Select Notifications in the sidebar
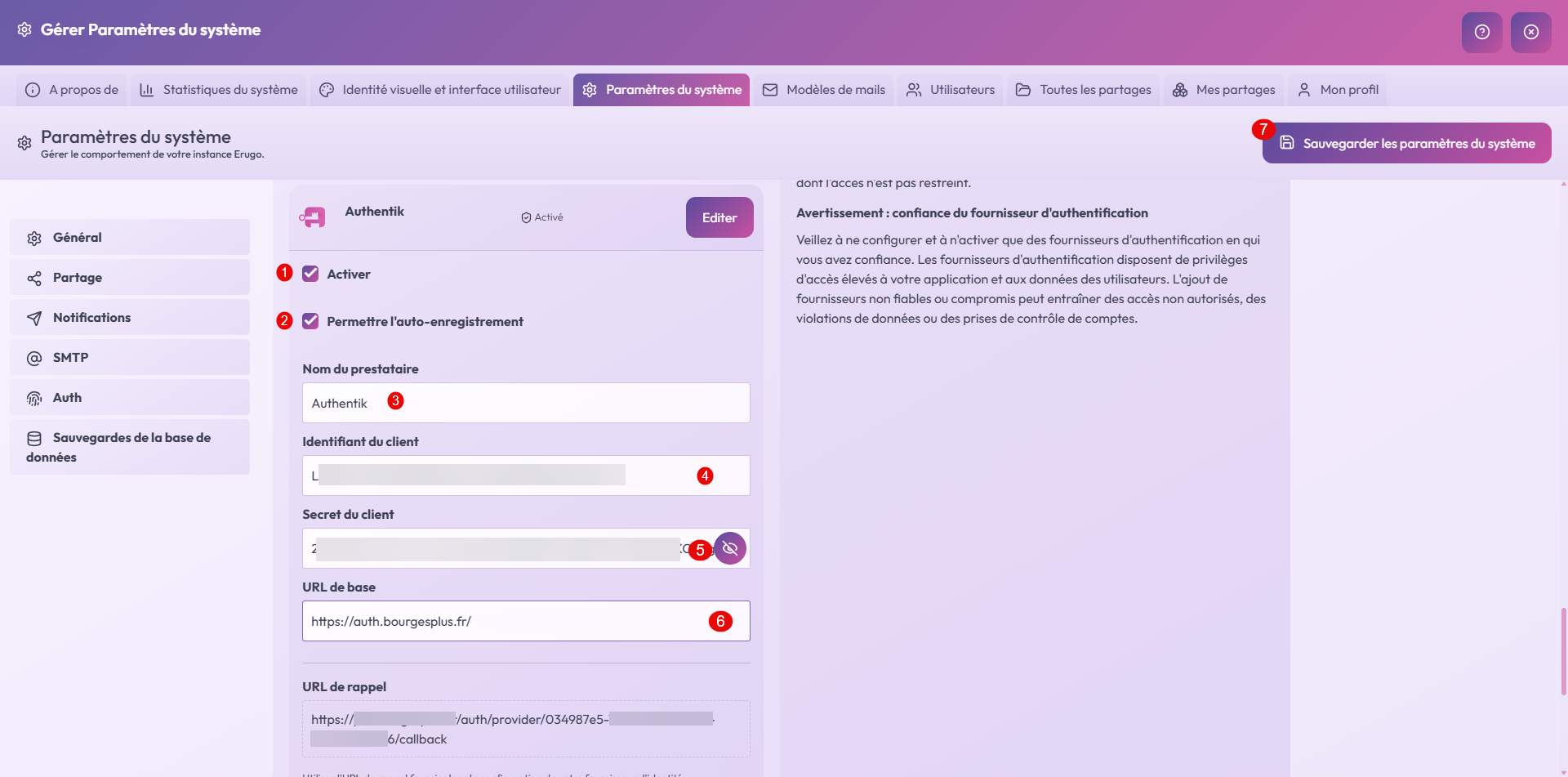 (130, 318)
